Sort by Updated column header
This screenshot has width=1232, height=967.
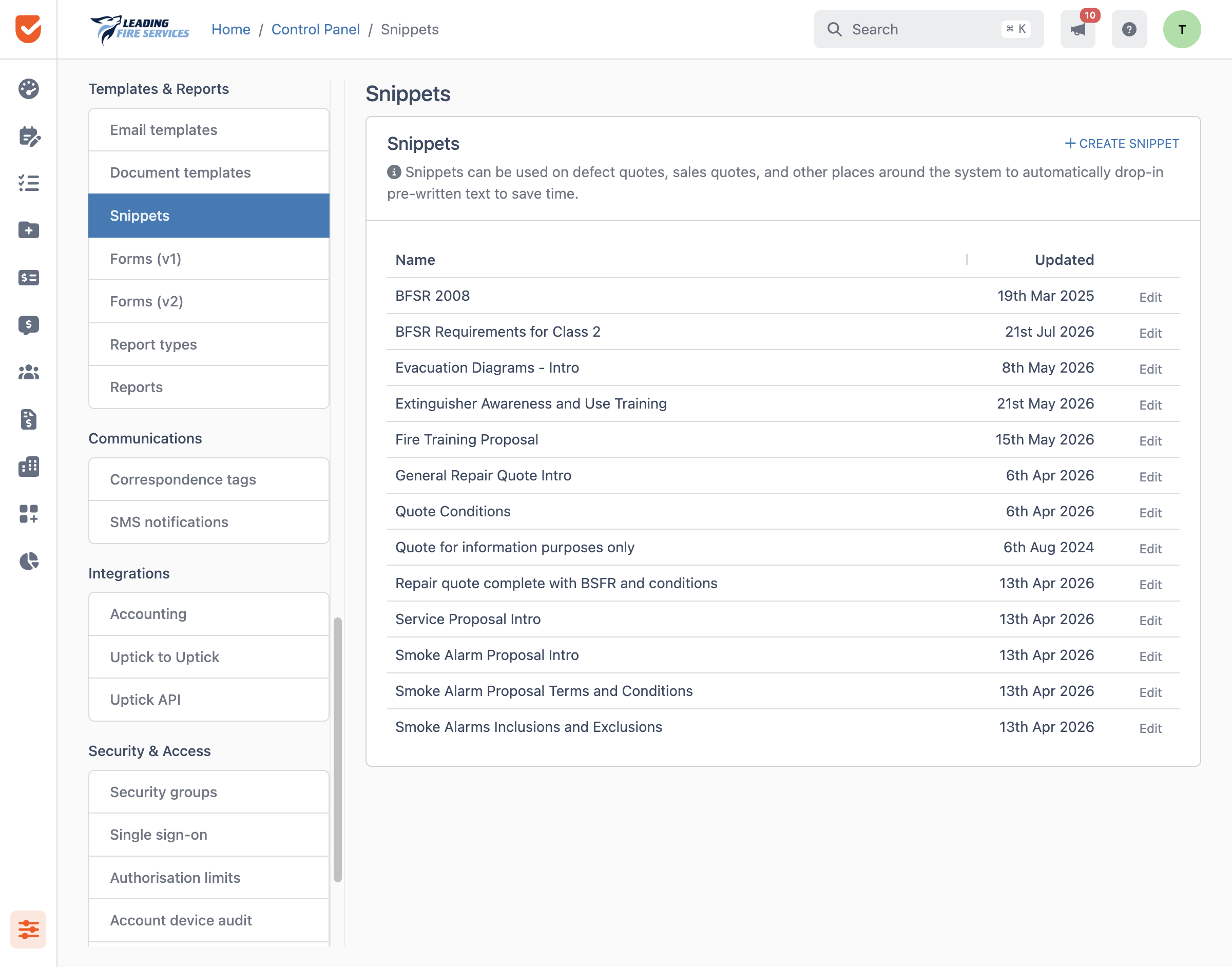(1065, 260)
